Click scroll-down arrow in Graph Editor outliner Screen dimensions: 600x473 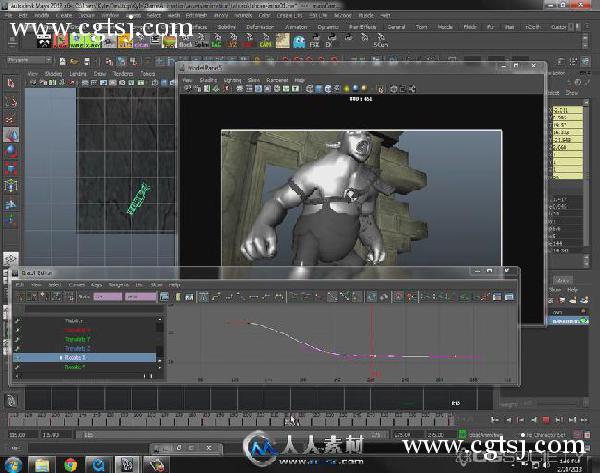pyautogui.click(x=160, y=368)
